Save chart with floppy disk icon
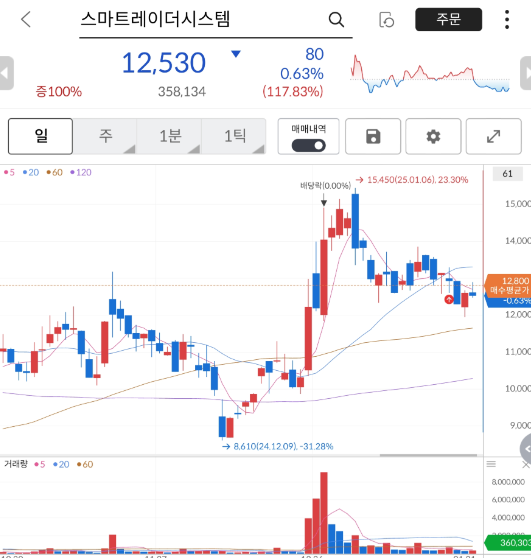531x558 pixels. coord(373,136)
